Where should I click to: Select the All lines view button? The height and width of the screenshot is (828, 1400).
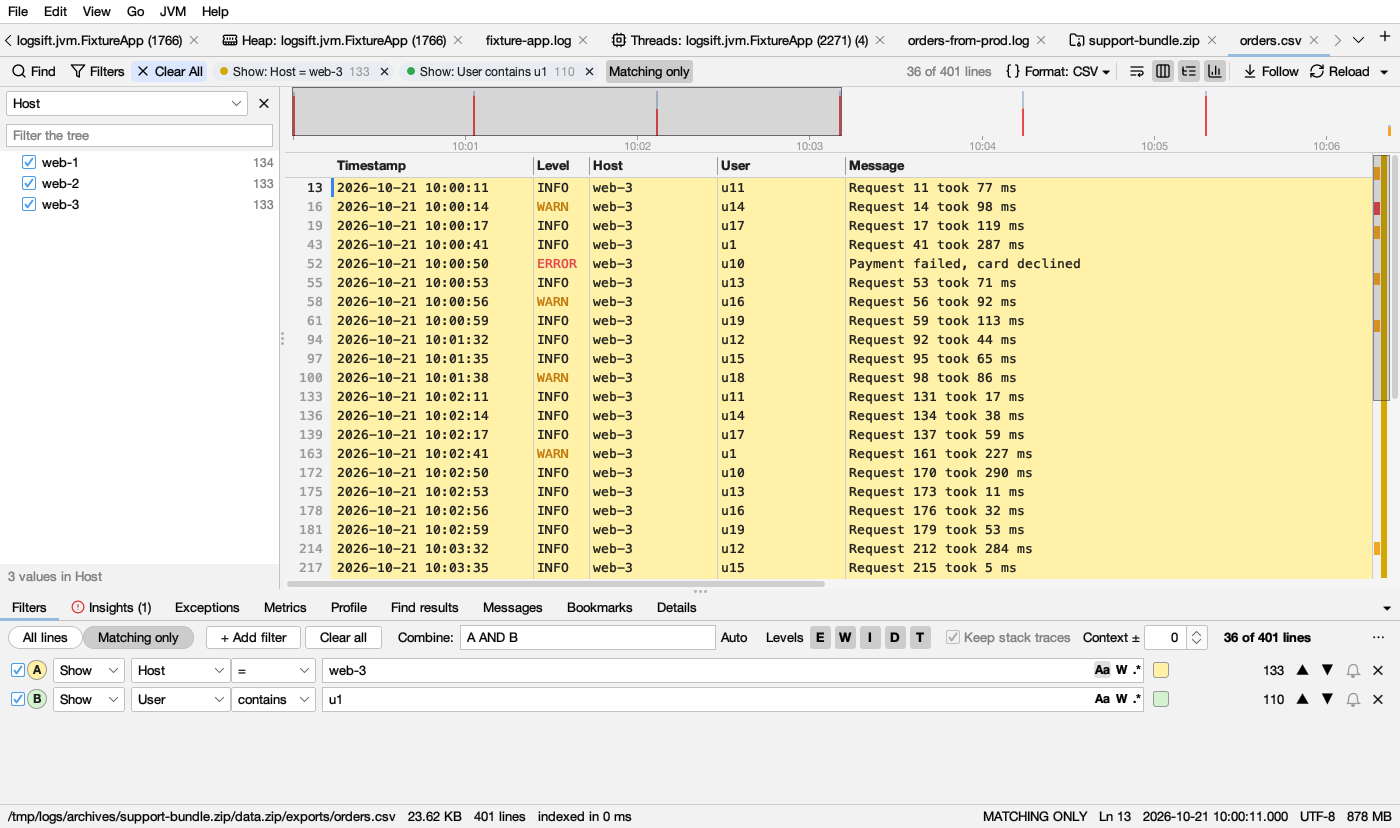pos(45,637)
